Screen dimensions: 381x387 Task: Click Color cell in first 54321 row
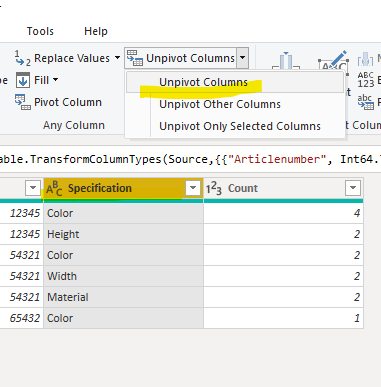(123, 255)
